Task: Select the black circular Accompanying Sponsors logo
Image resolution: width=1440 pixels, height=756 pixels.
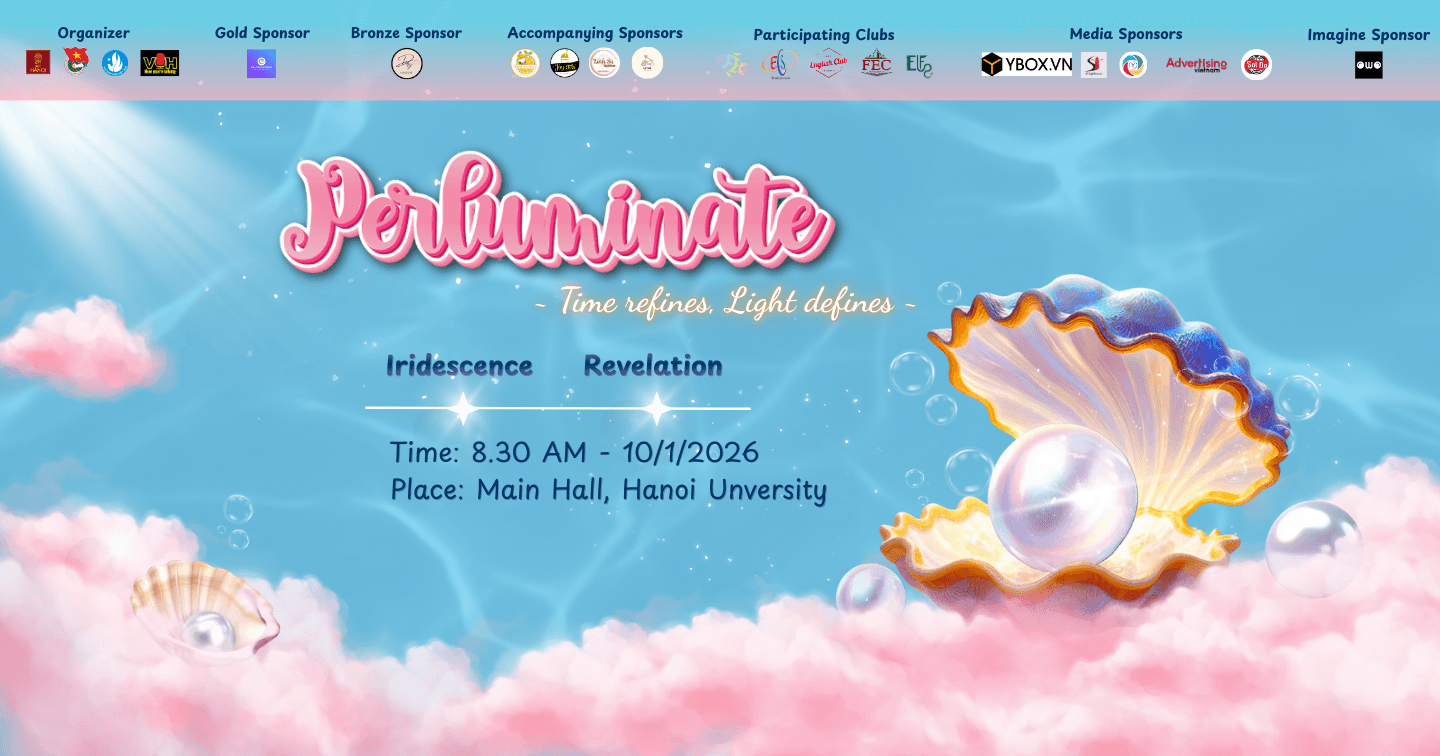Action: point(564,63)
